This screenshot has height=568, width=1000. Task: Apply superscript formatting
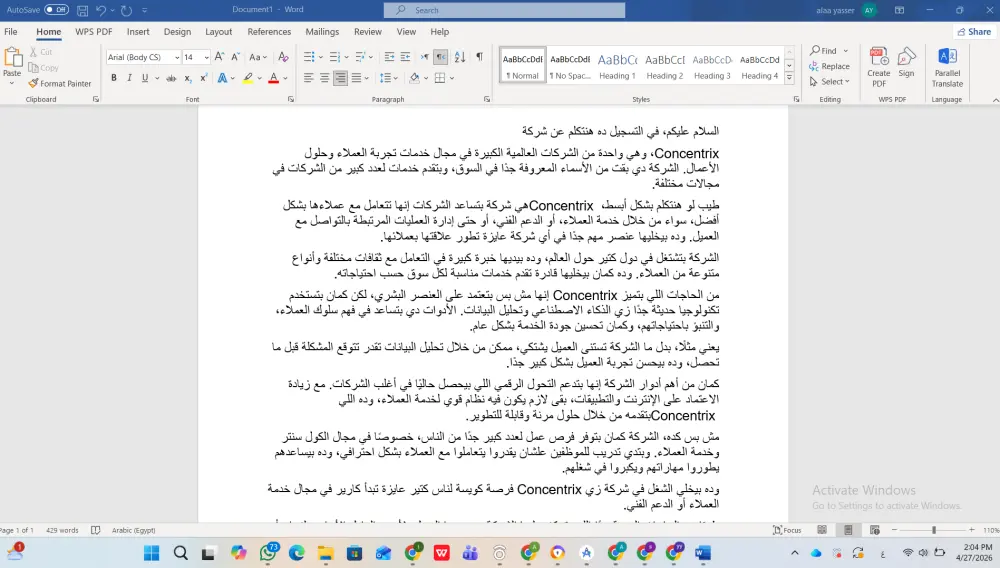coord(203,78)
